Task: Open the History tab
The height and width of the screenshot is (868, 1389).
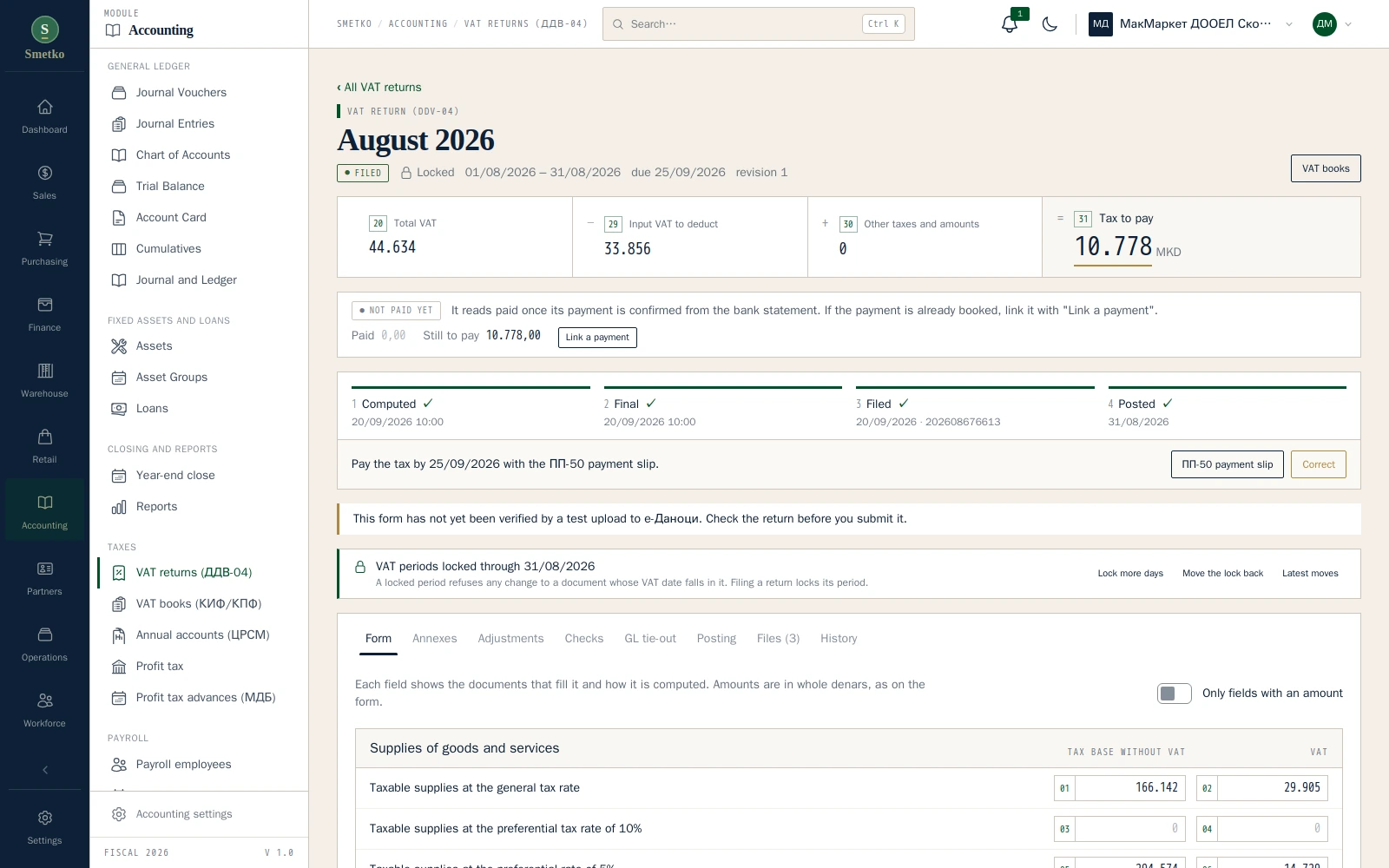Action: [839, 639]
